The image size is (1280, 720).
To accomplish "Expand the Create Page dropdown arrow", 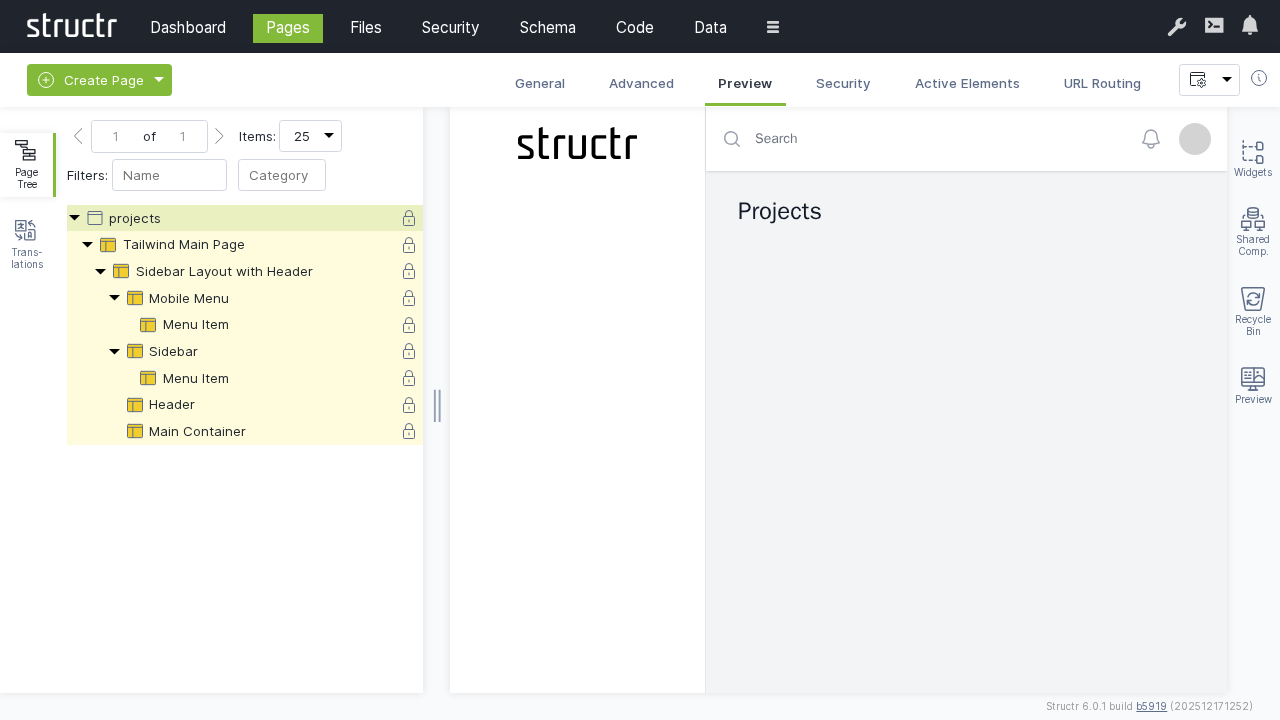I will [x=159, y=80].
